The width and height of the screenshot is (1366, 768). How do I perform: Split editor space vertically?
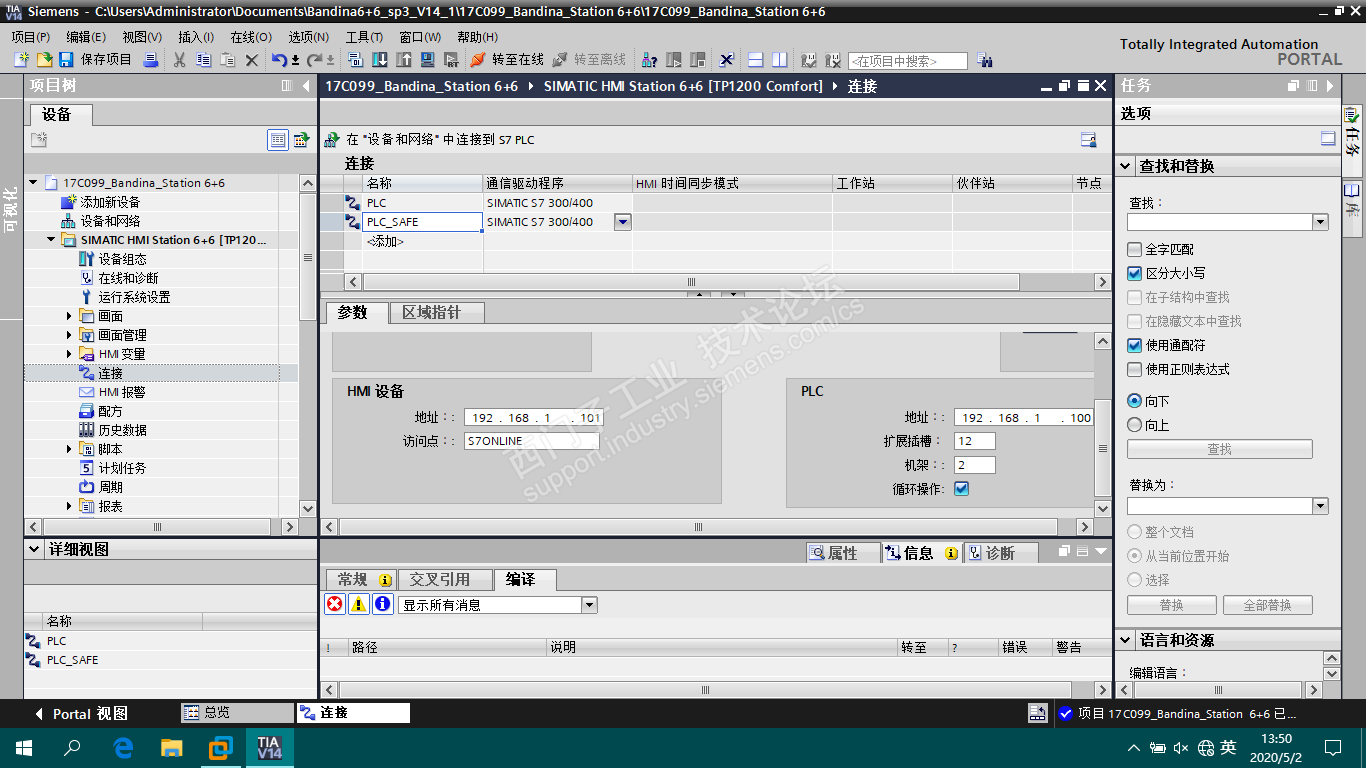pos(780,60)
